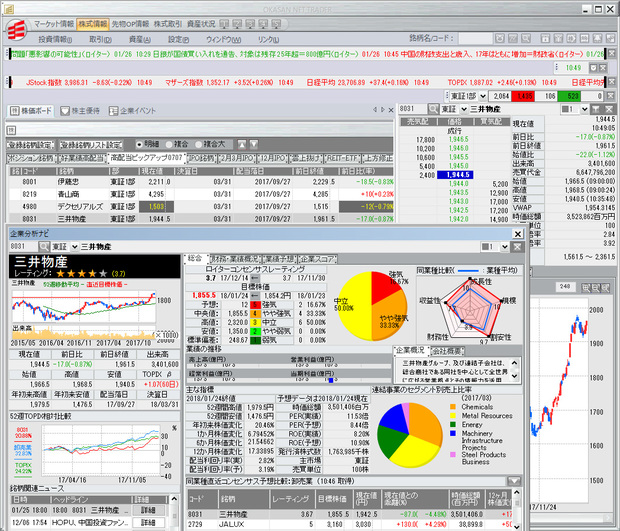Select the 複合 radio button
Screen dimensions: 620x531
point(170,144)
